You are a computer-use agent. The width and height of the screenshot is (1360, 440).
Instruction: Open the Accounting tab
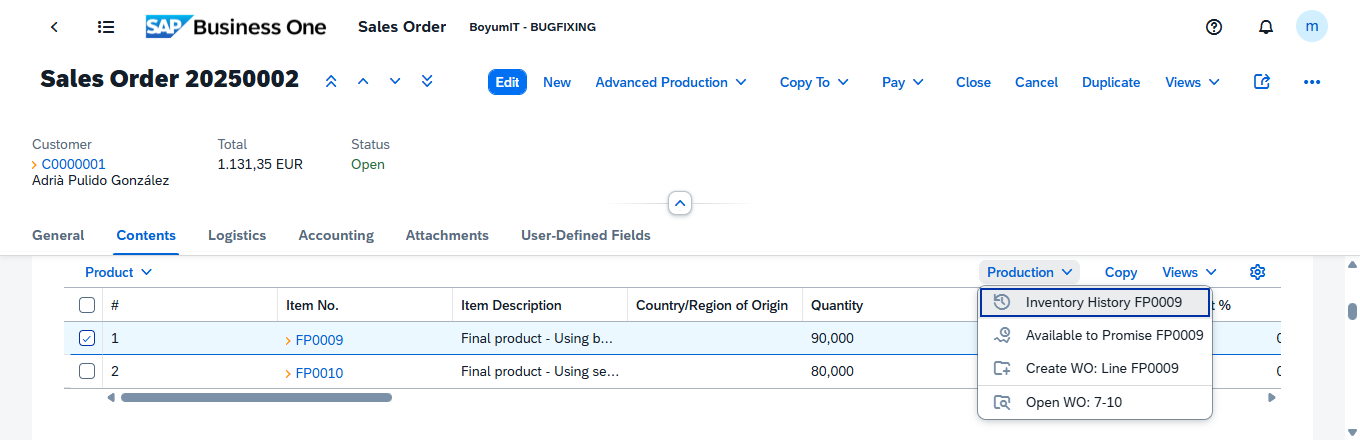(x=336, y=235)
